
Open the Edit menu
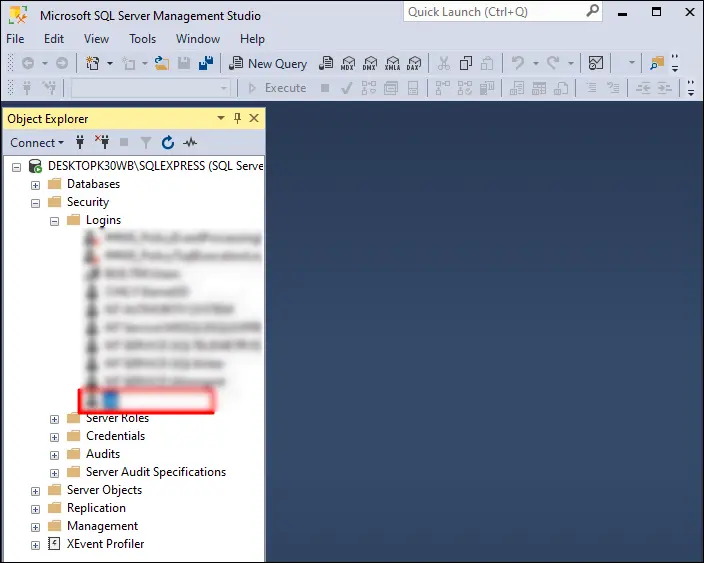coord(54,39)
